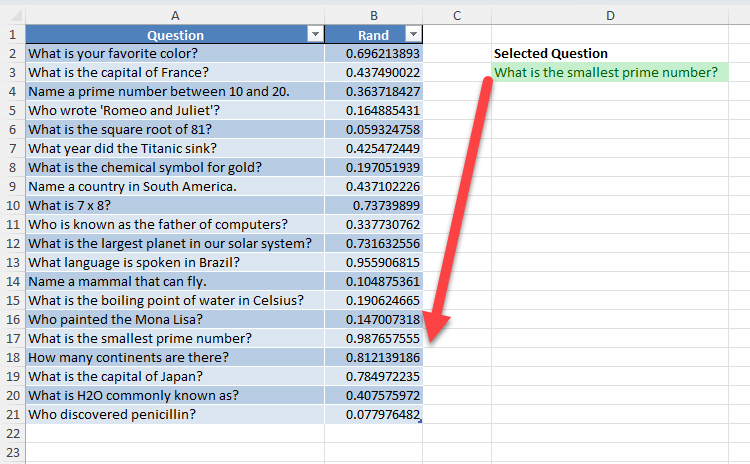
Task: Click 'What is the chemical symbol for gold?'
Action: [175, 167]
